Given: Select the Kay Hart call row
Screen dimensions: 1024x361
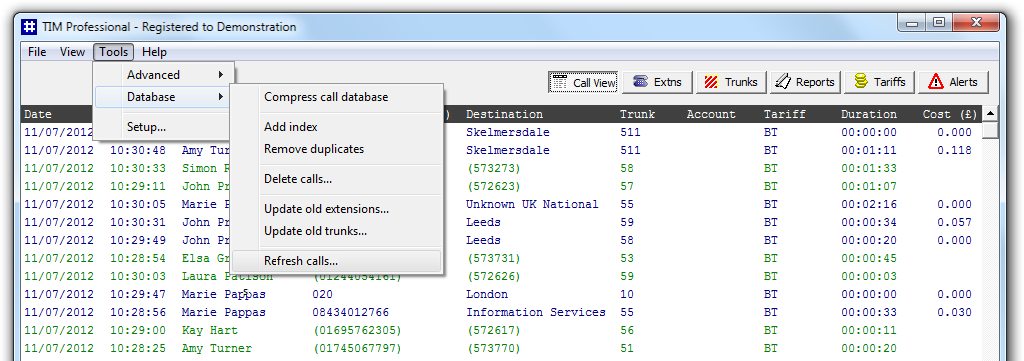Looking at the screenshot, I should coord(502,330).
